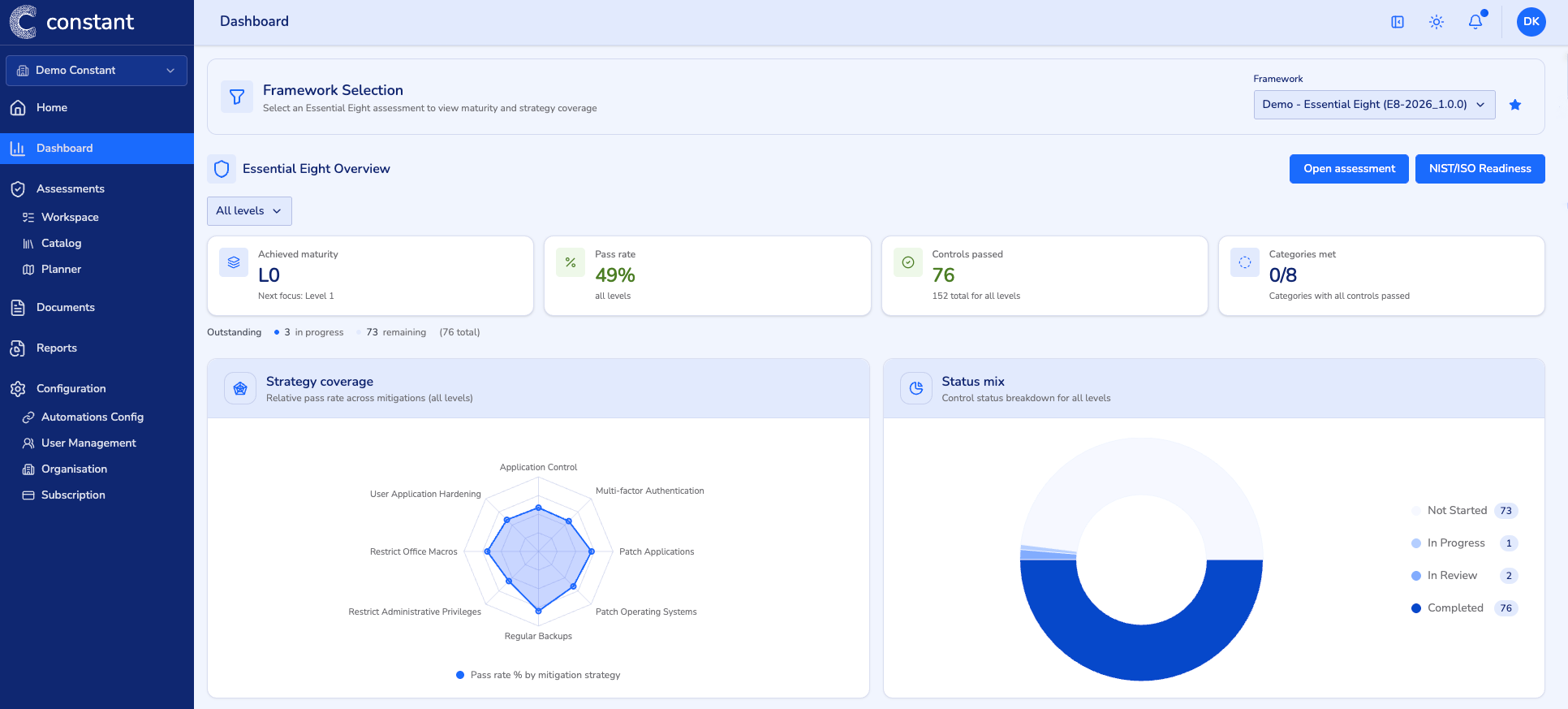Click the Categories met dashed circle icon
Image resolution: width=1568 pixels, height=709 pixels.
[1245, 262]
